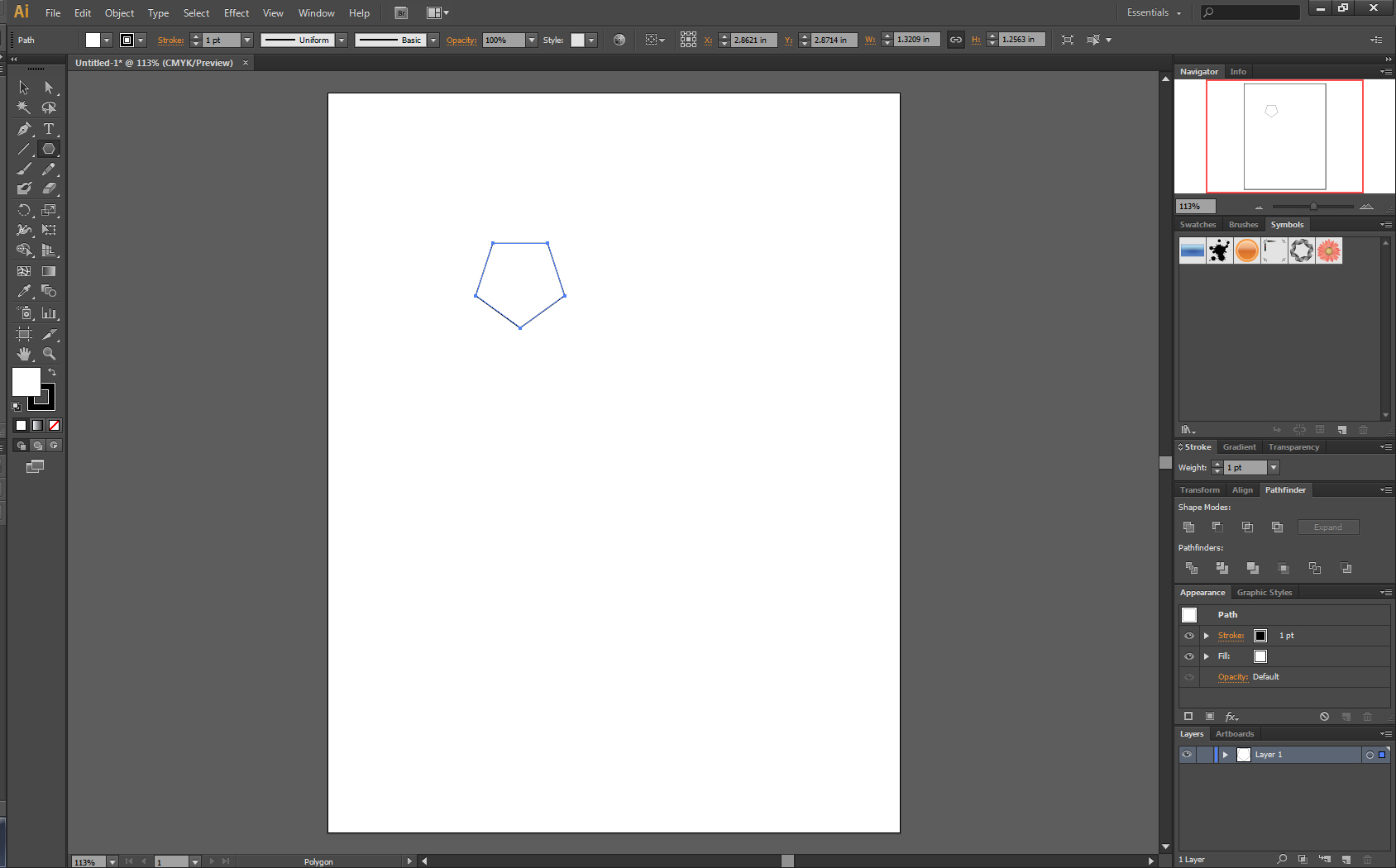Switch to the Swatches tab
The height and width of the screenshot is (868, 1396).
click(x=1198, y=225)
